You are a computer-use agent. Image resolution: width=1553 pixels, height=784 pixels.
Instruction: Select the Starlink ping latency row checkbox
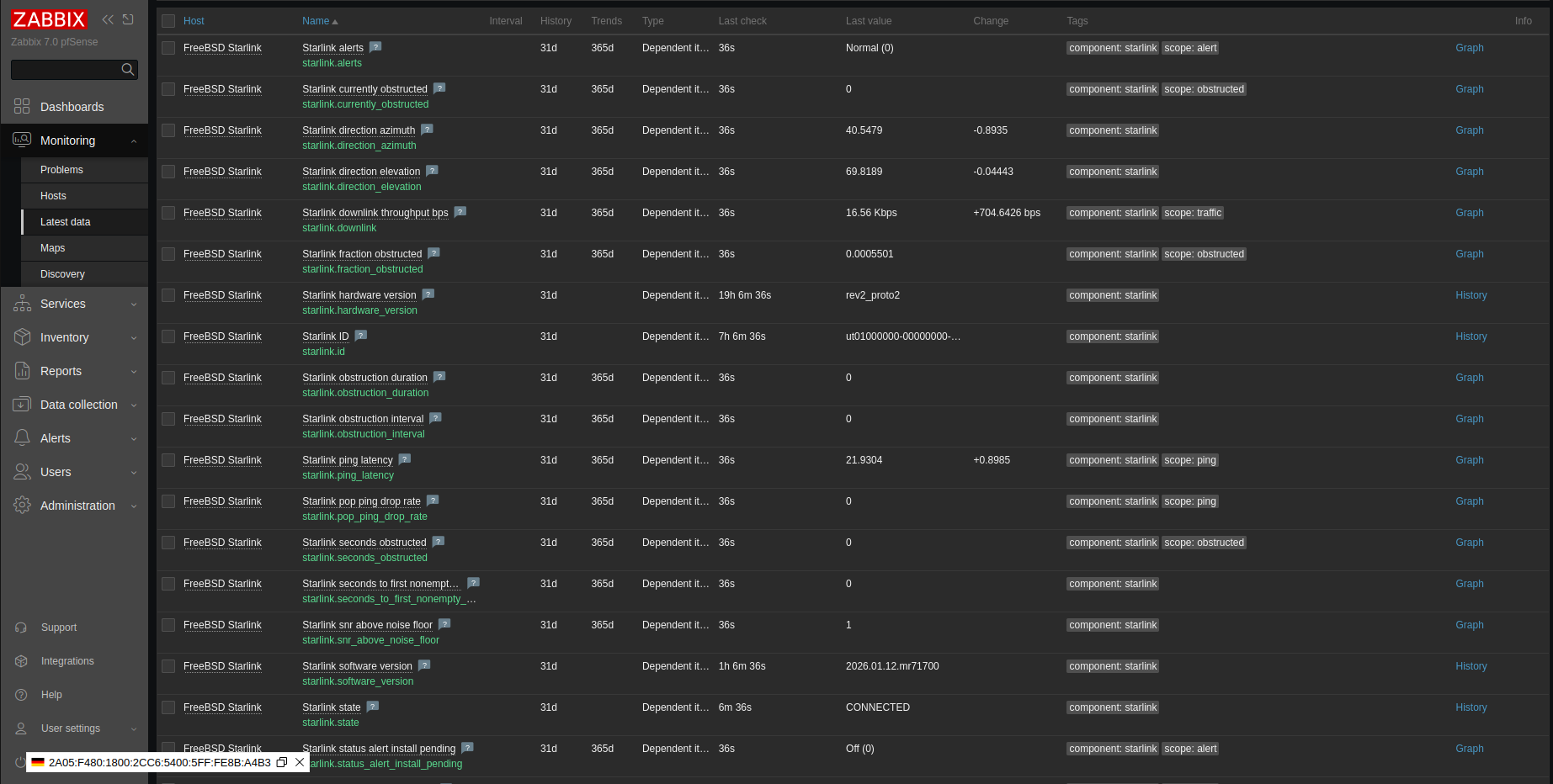168,460
